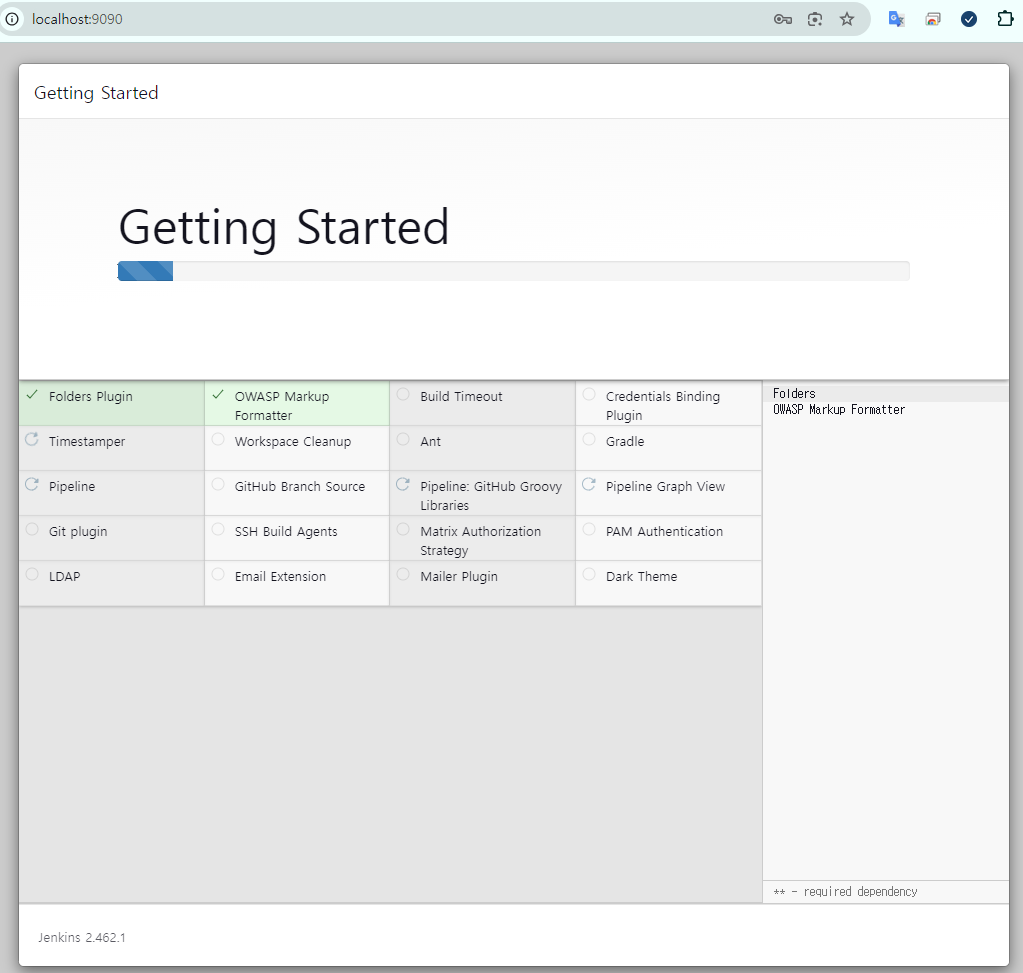
Task: Click the screenshot lens icon in address bar
Action: (x=815, y=20)
